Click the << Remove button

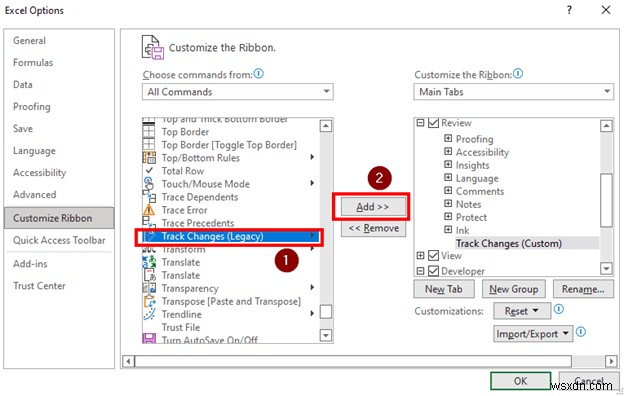[x=374, y=228]
